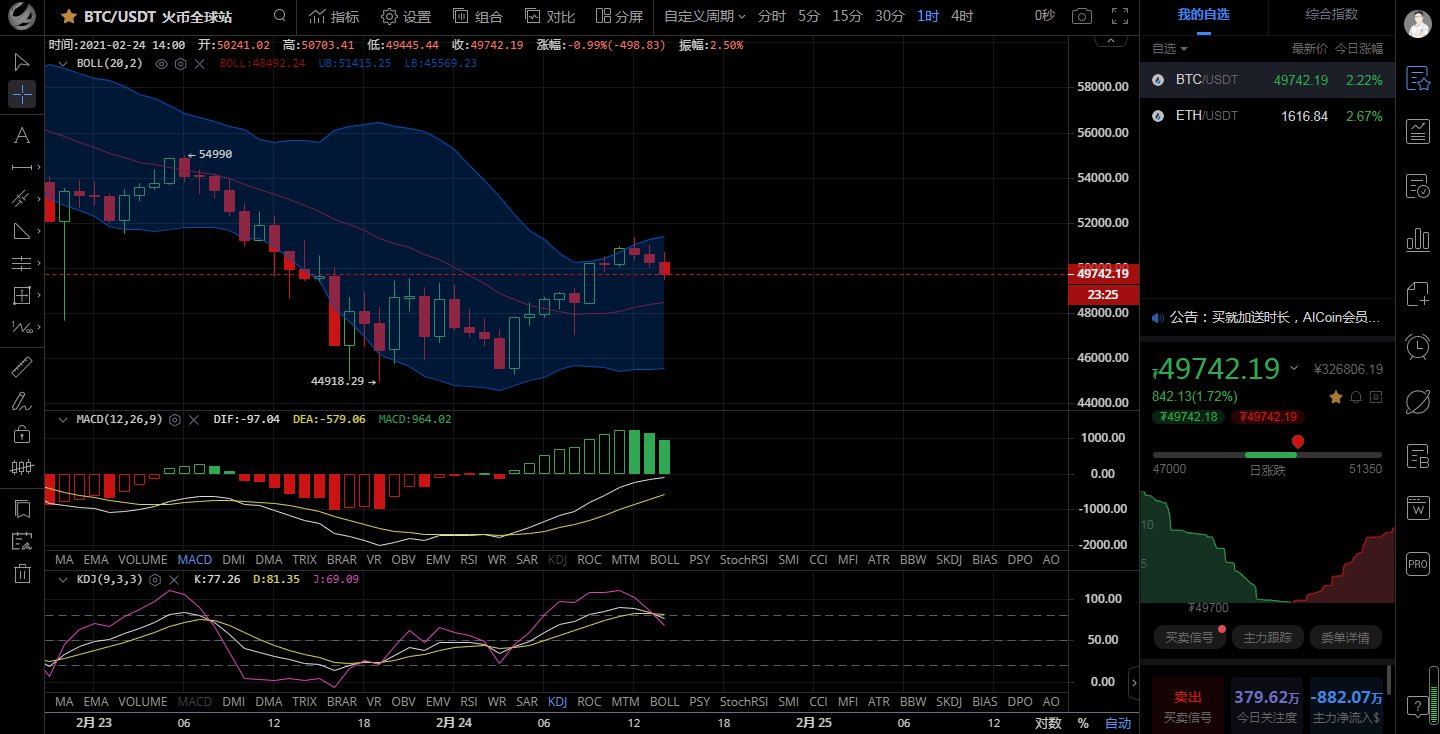Take a chart screenshot with the camera icon
The width and height of the screenshot is (1440, 734).
pyautogui.click(x=1082, y=16)
